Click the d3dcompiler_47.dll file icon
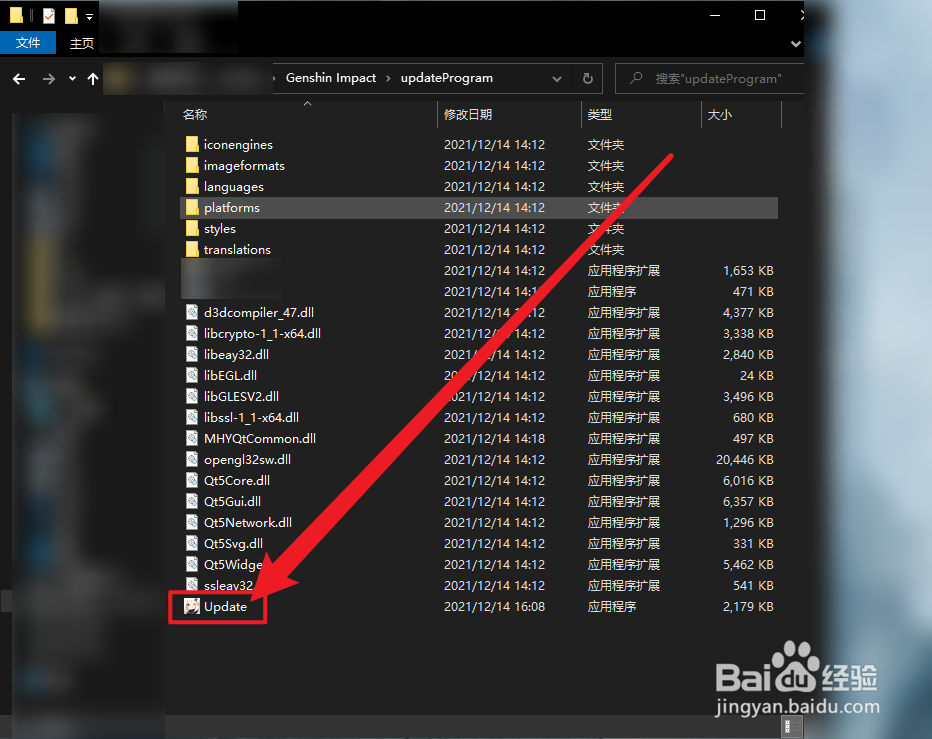The height and width of the screenshot is (739, 932). (192, 312)
